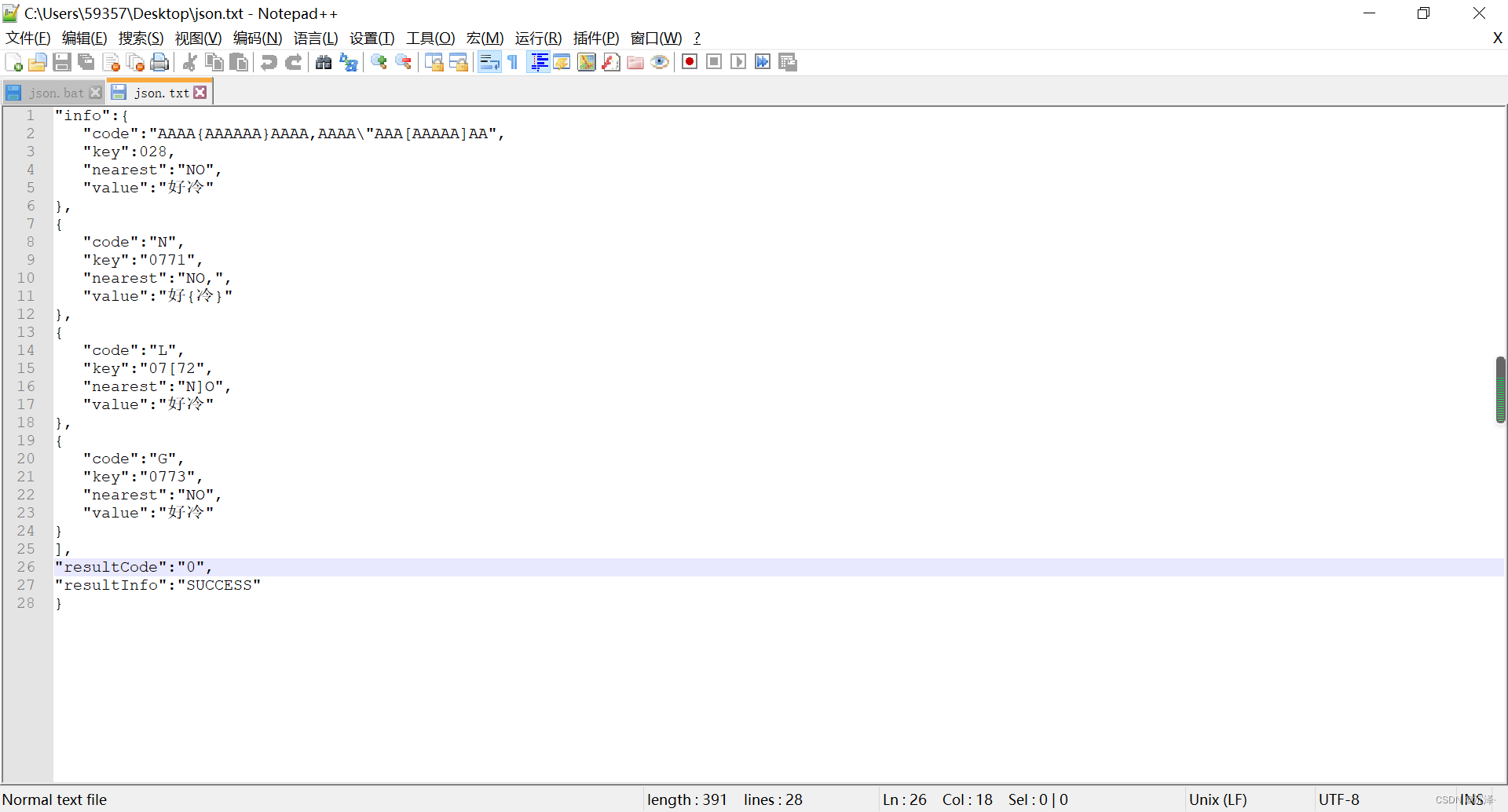1508x812 pixels.
Task: Open the 编码(N) menu
Action: (x=258, y=38)
